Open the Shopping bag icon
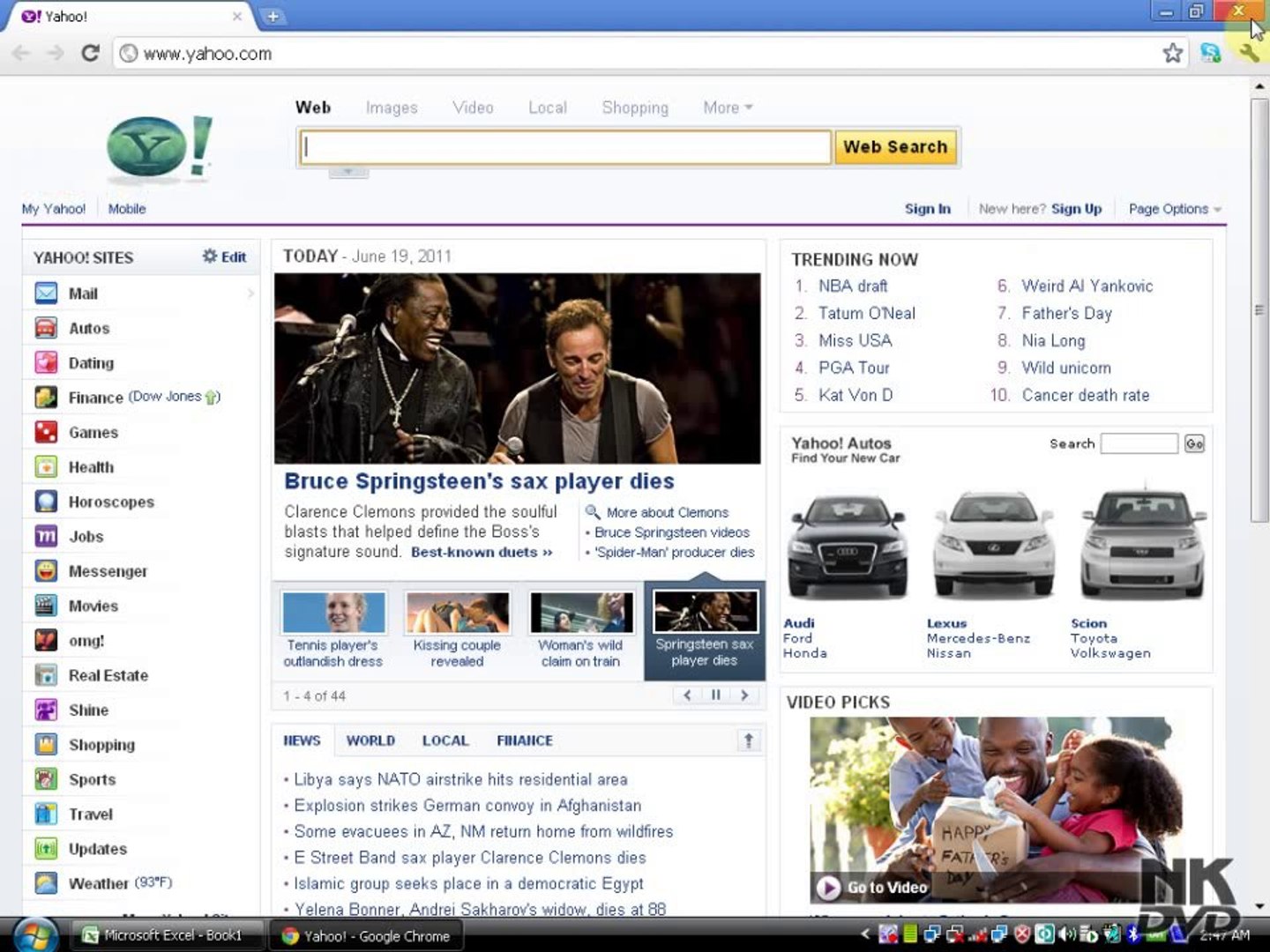Screen dimensions: 1270x952 click(x=46, y=744)
